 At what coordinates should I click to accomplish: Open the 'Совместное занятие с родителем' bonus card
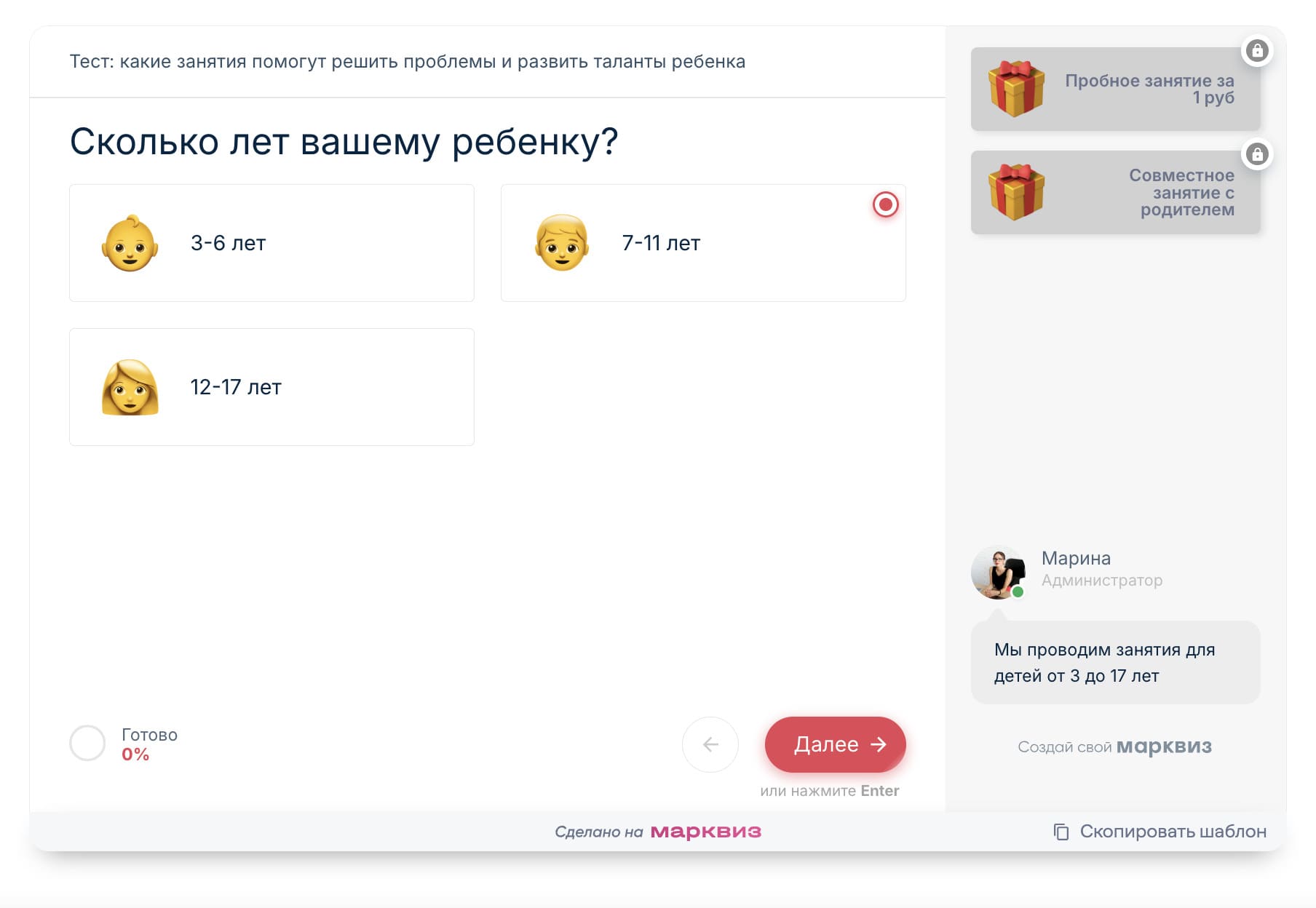tap(1116, 192)
